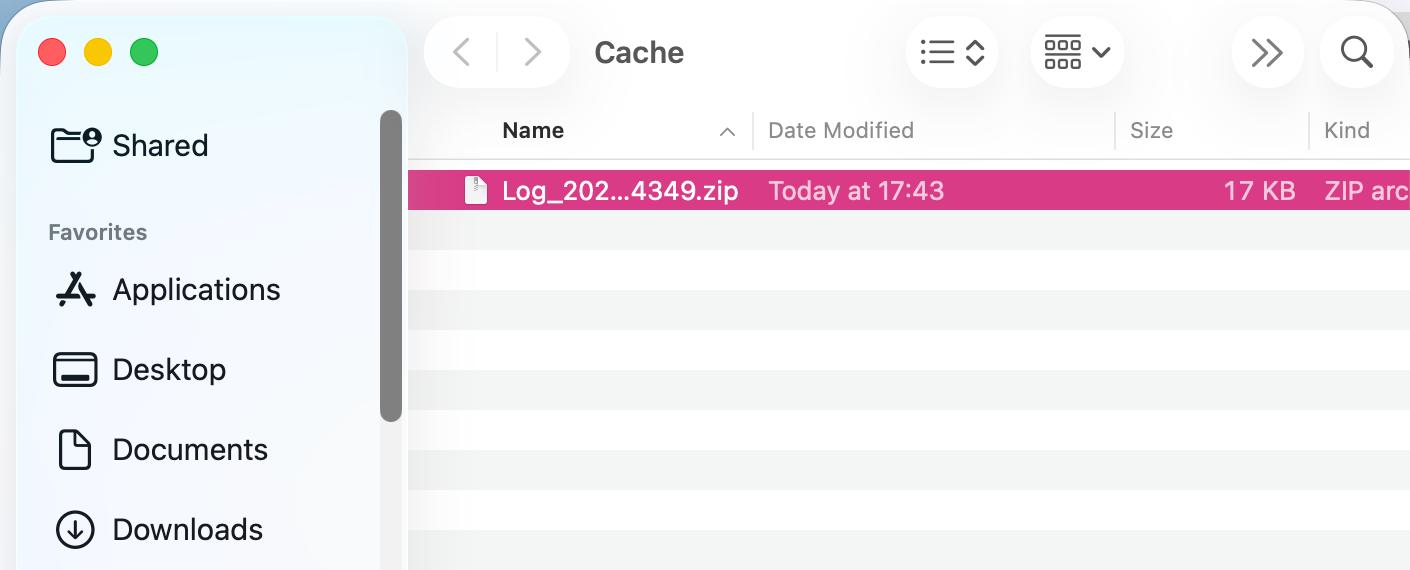Open Applications from sidebar icon
The width and height of the screenshot is (1410, 570).
[x=75, y=290]
